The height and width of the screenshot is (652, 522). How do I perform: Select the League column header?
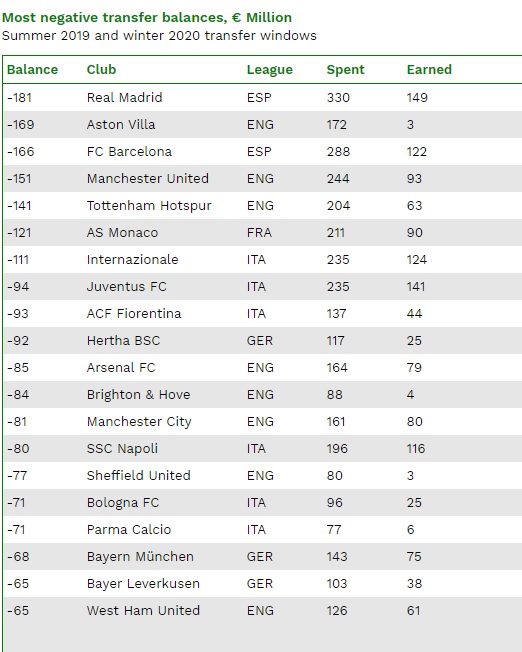tap(270, 69)
